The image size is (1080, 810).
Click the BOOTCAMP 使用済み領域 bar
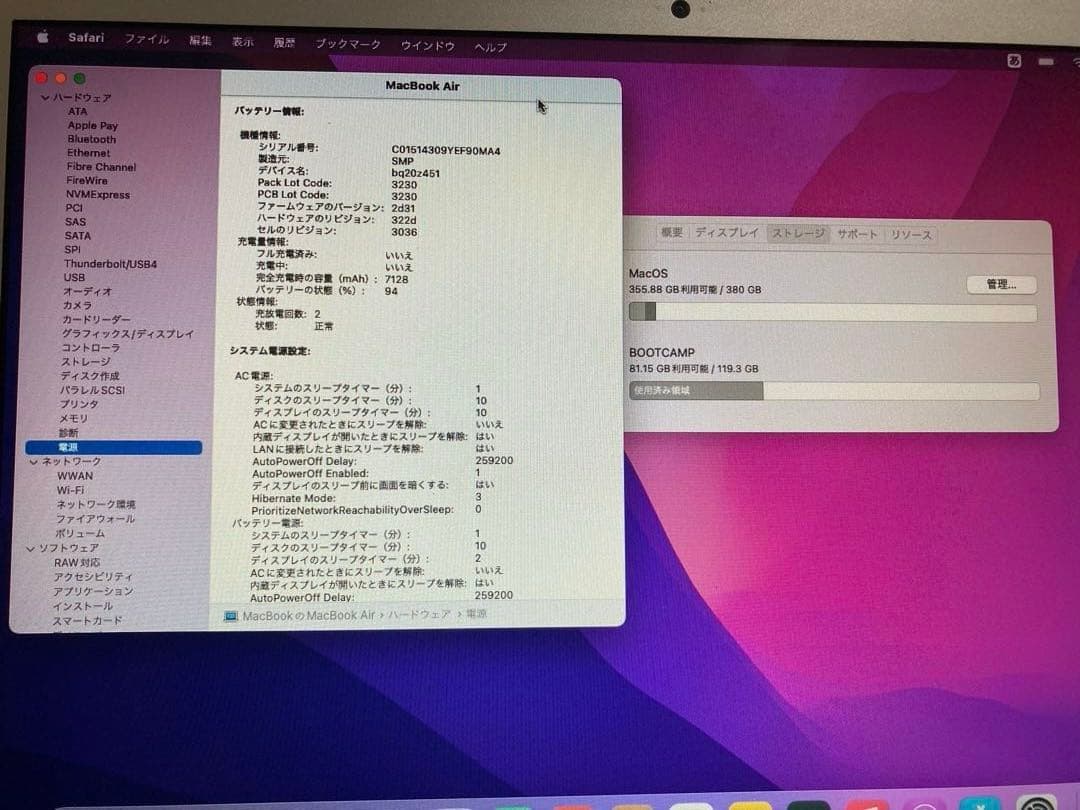point(695,391)
